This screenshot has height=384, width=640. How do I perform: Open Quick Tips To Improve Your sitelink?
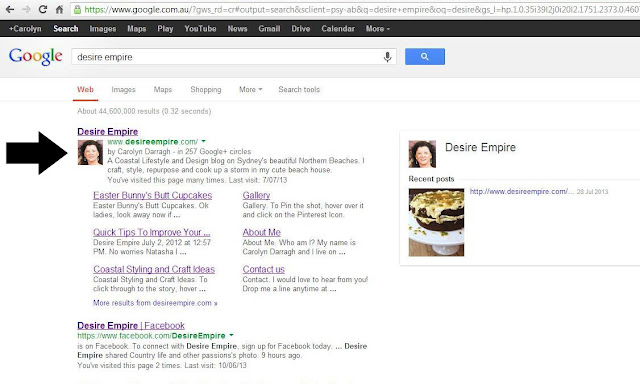click(x=151, y=232)
